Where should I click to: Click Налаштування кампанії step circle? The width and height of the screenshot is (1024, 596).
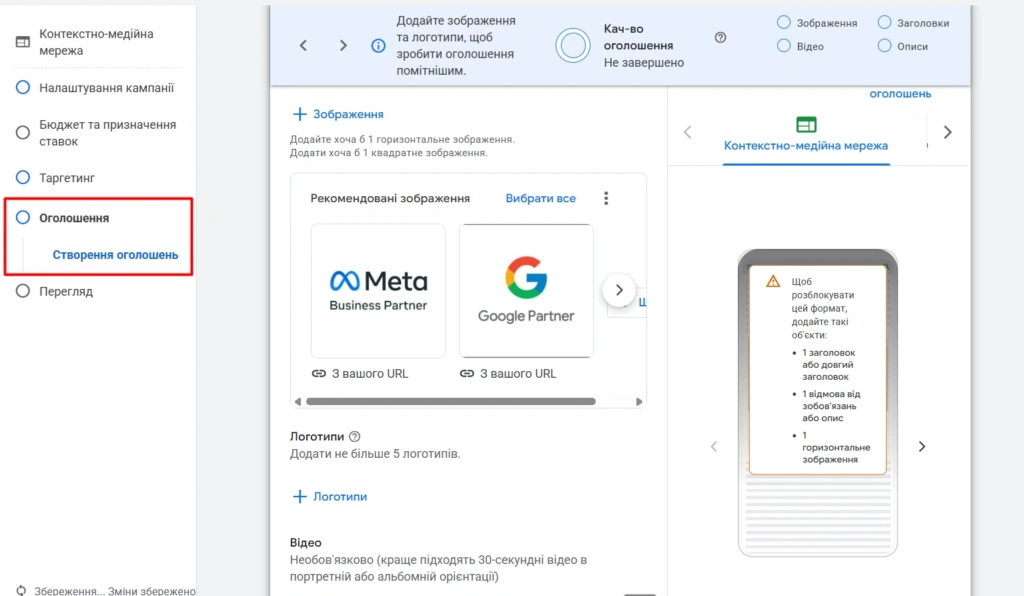coord(23,87)
